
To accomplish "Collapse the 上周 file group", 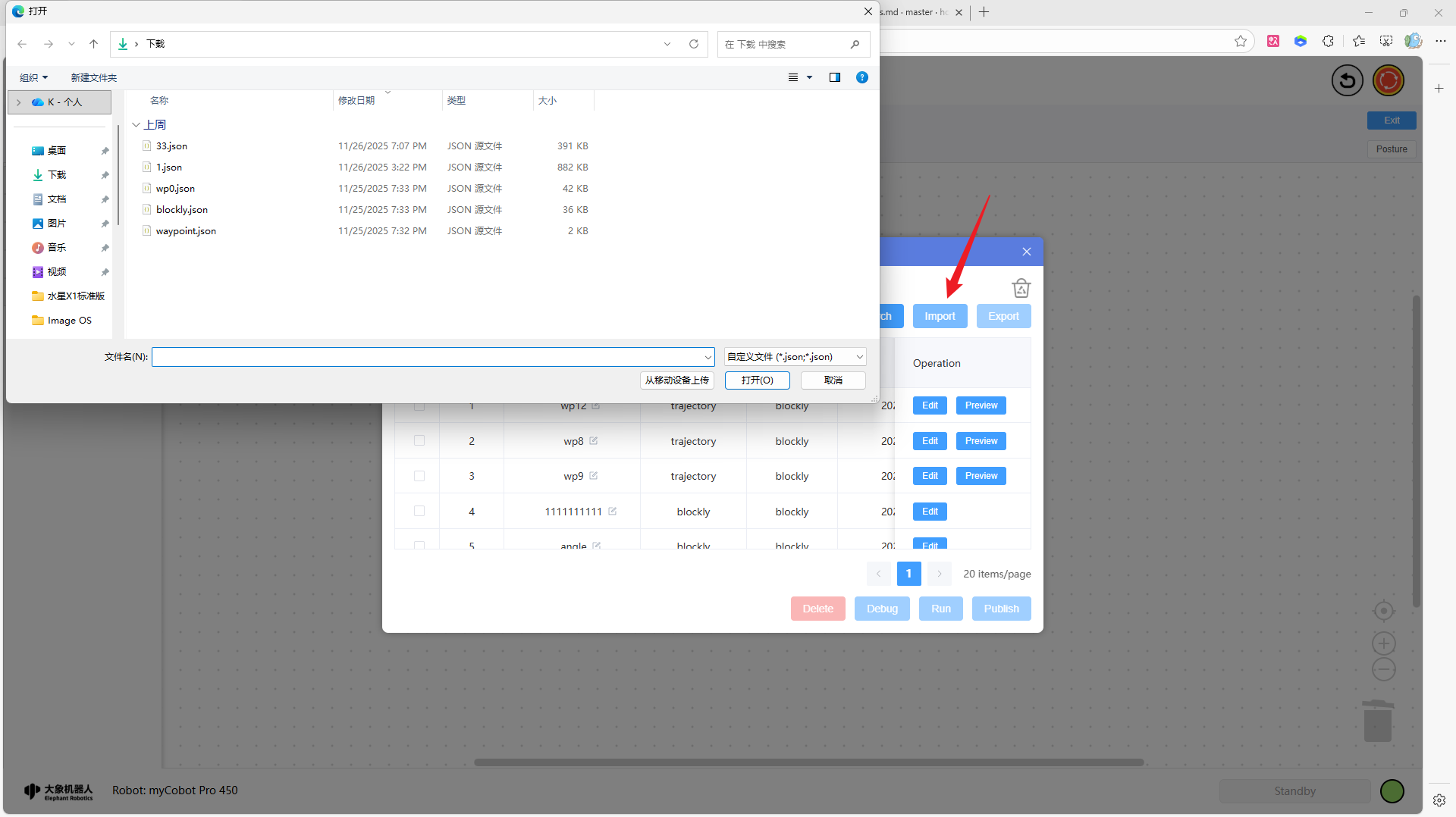I will [136, 125].
